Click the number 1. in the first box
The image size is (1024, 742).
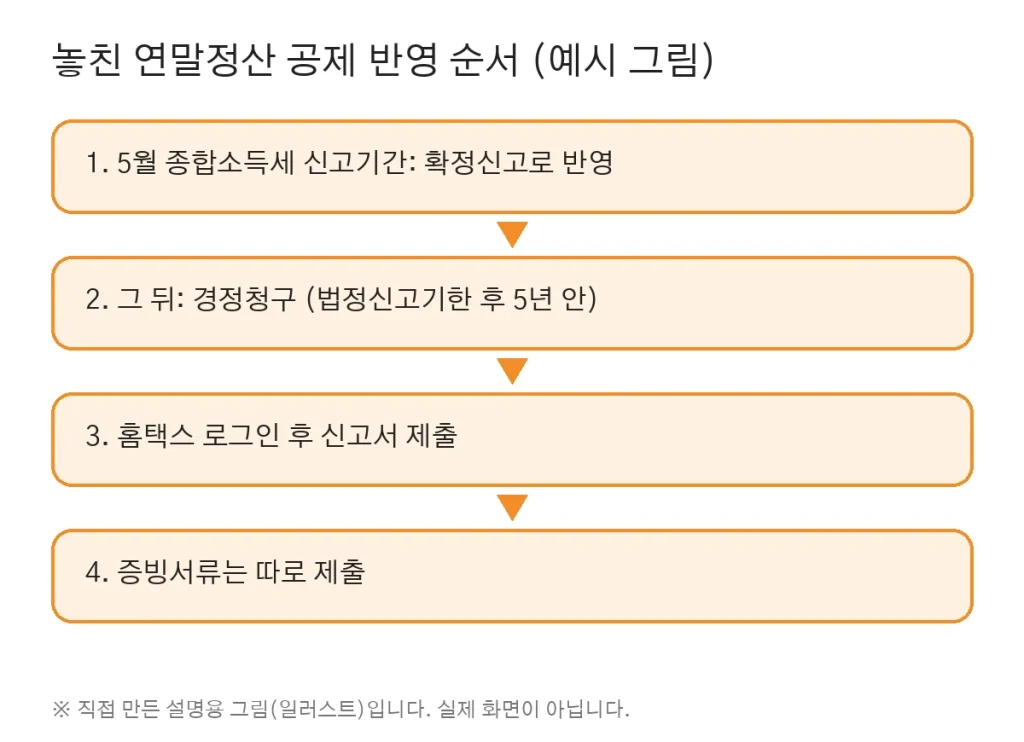pos(97,163)
